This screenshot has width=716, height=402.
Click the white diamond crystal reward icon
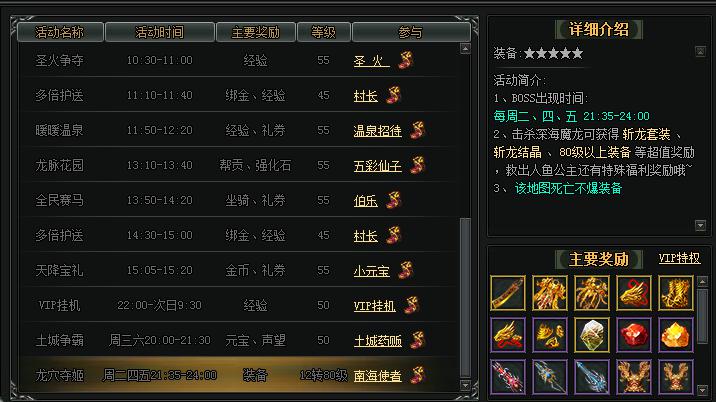click(591, 335)
